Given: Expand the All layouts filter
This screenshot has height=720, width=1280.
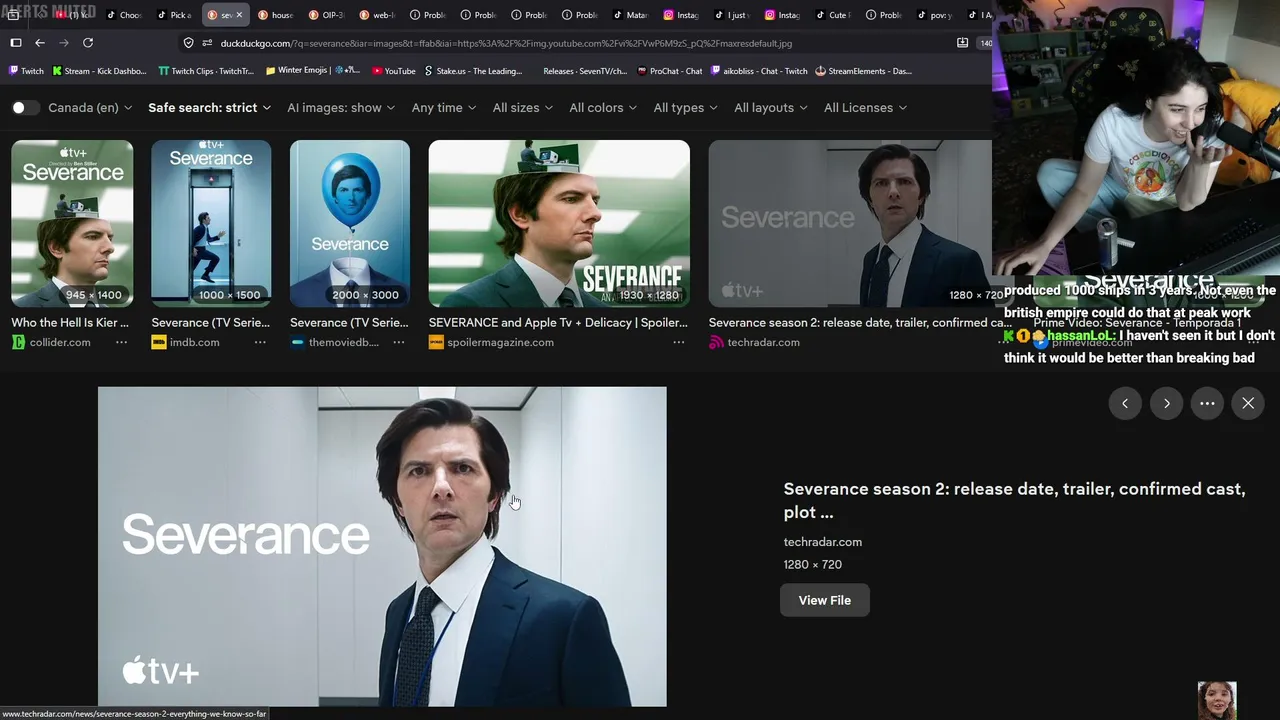Looking at the screenshot, I should click(771, 108).
